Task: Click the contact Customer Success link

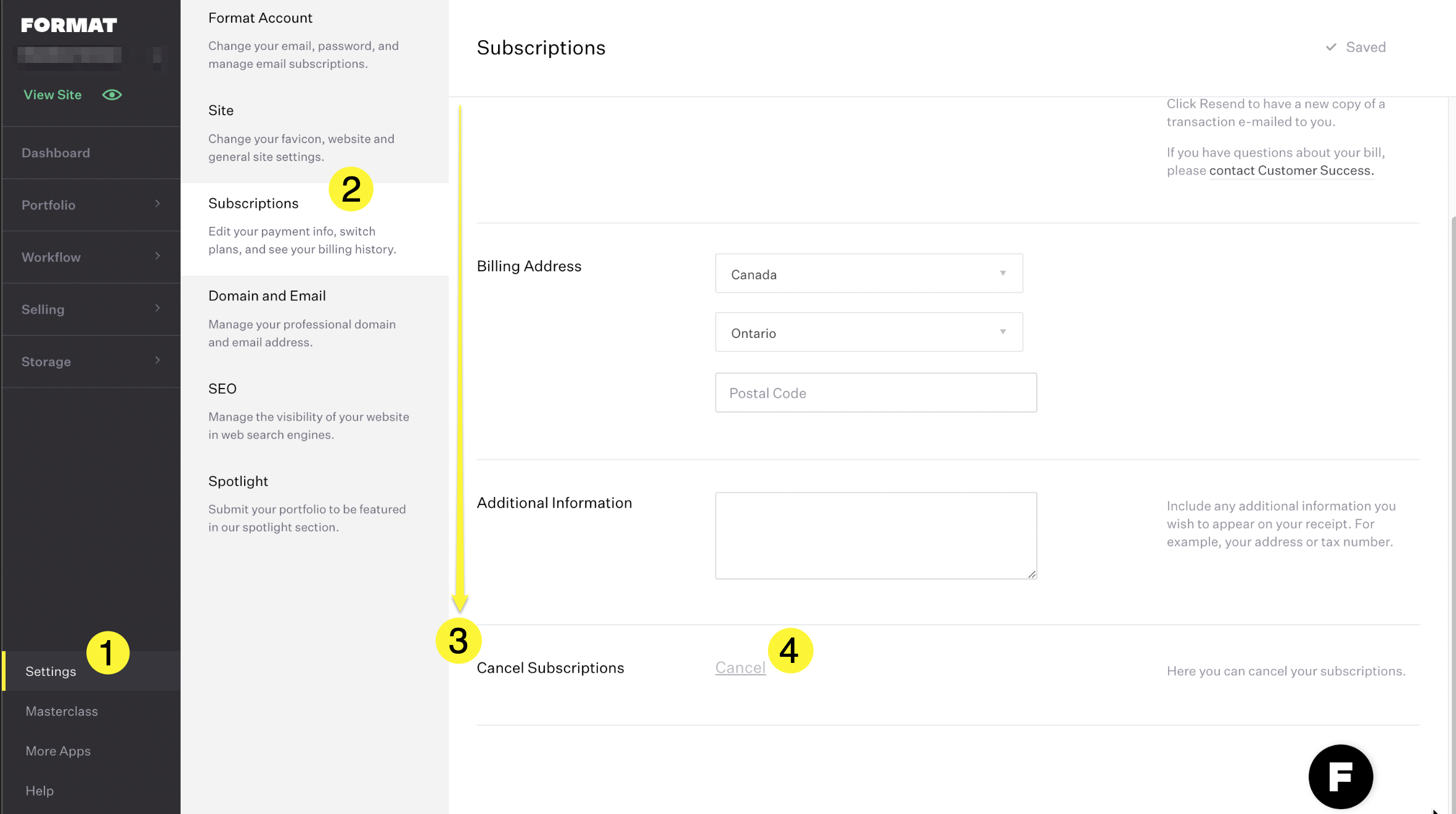Action: 1291,171
